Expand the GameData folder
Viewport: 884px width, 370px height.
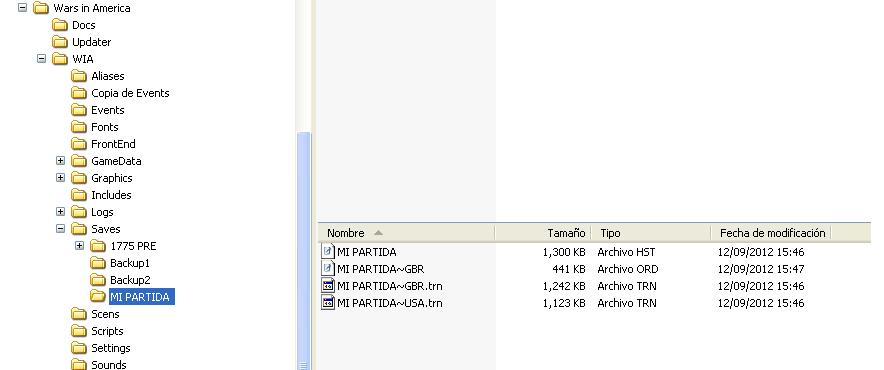click(60, 161)
